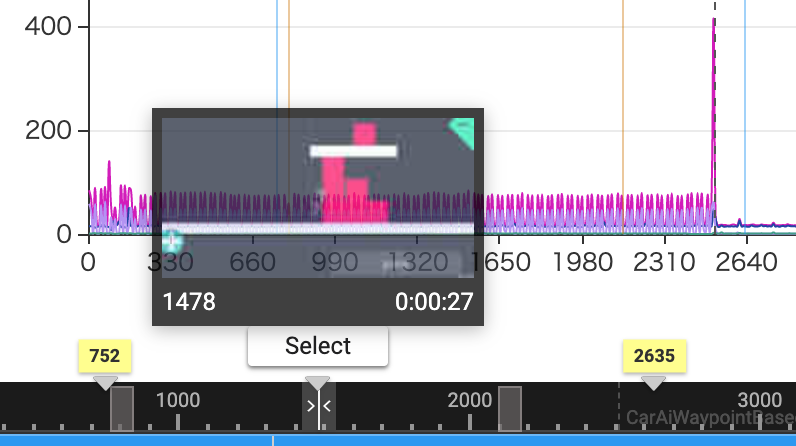Click the 0:00:27 timestamp in the tooltip
The height and width of the screenshot is (446, 796).
pos(434,302)
